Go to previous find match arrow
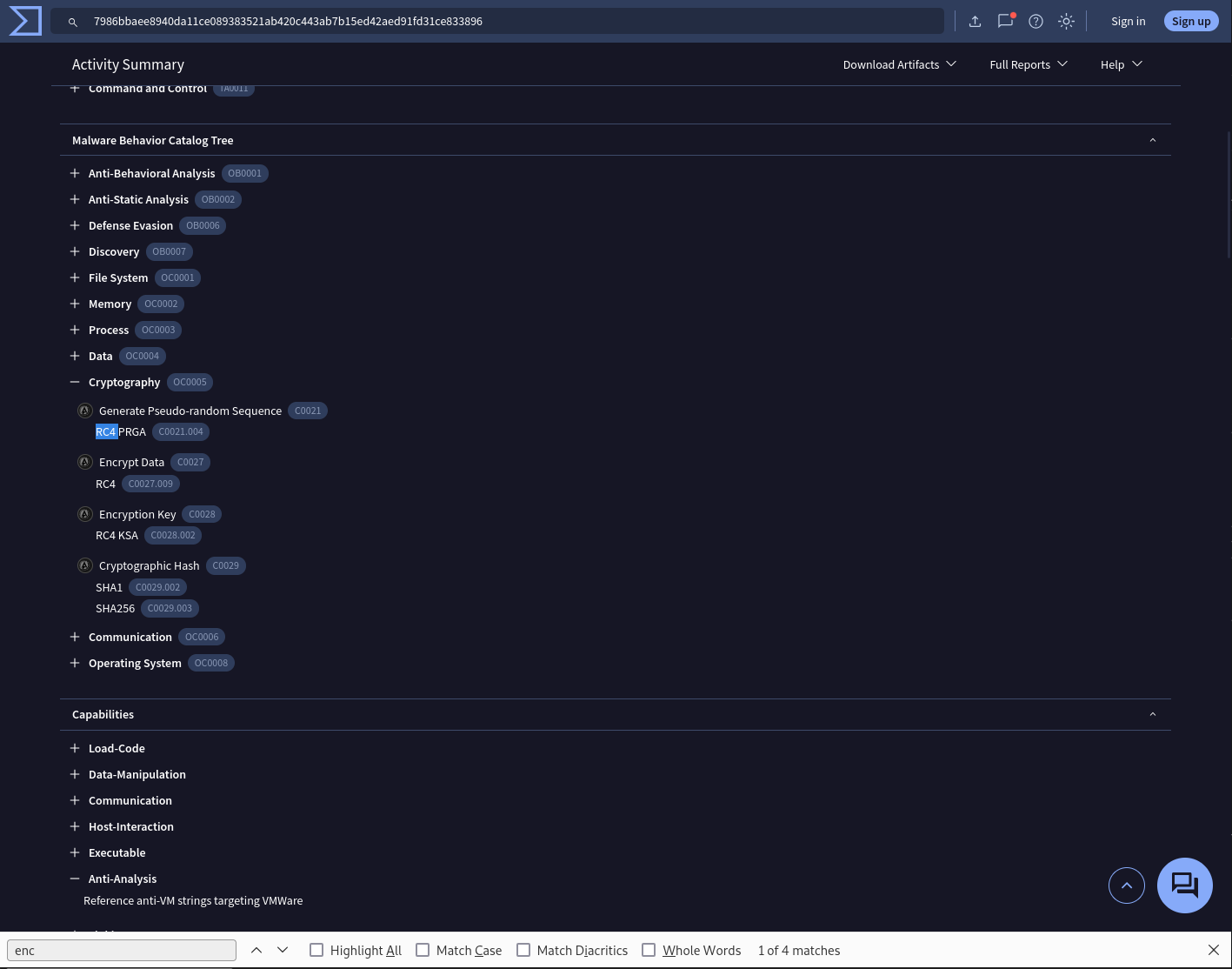The width and height of the screenshot is (1232, 969). point(256,950)
